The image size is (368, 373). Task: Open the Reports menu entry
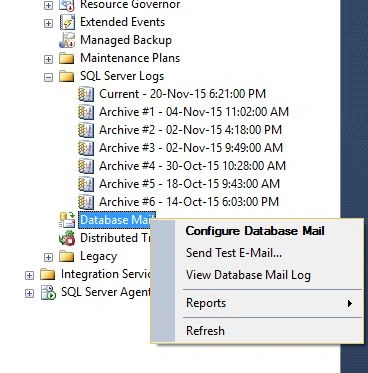[x=206, y=303]
